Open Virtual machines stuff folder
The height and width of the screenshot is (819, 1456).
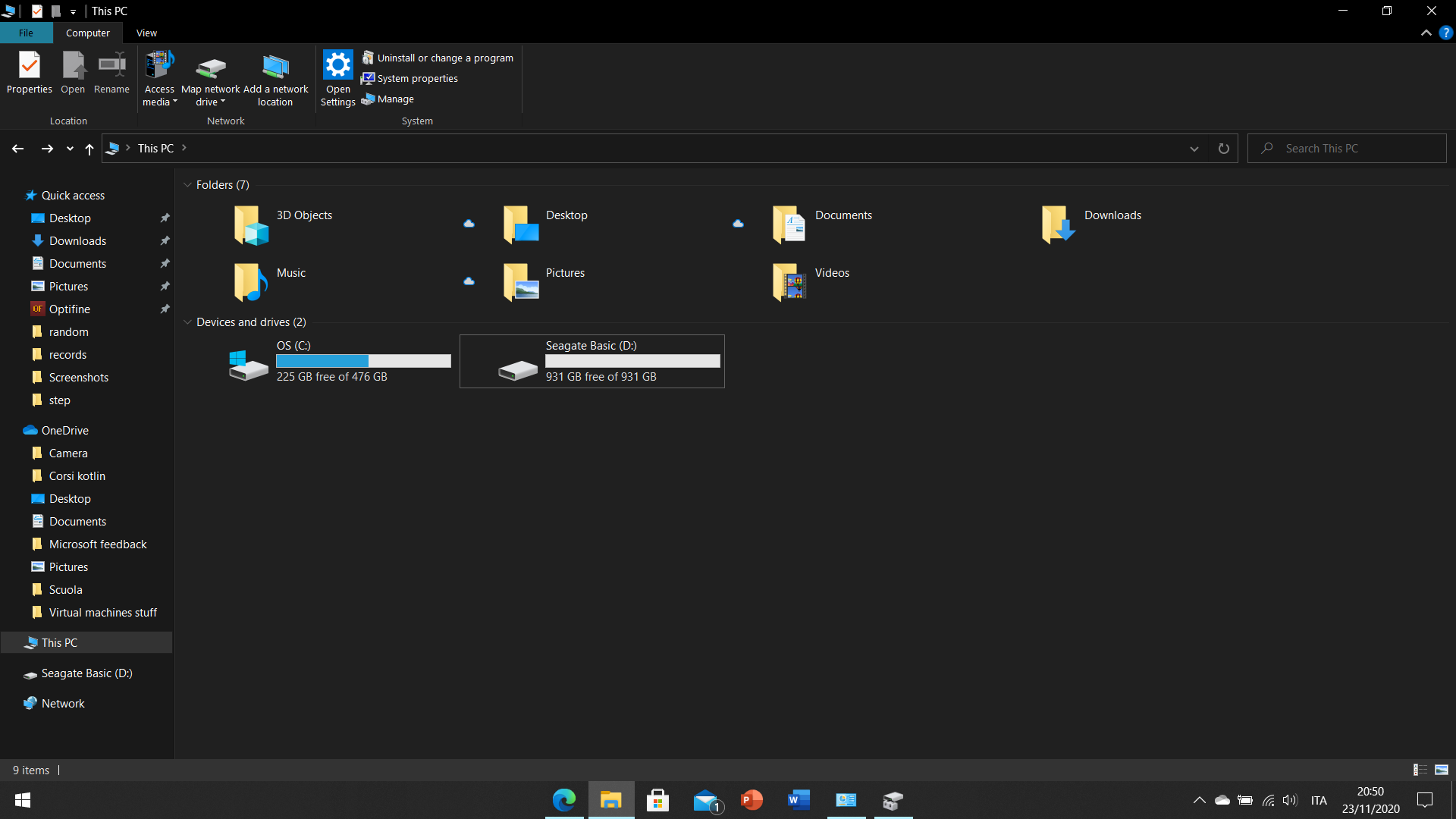pyautogui.click(x=102, y=613)
